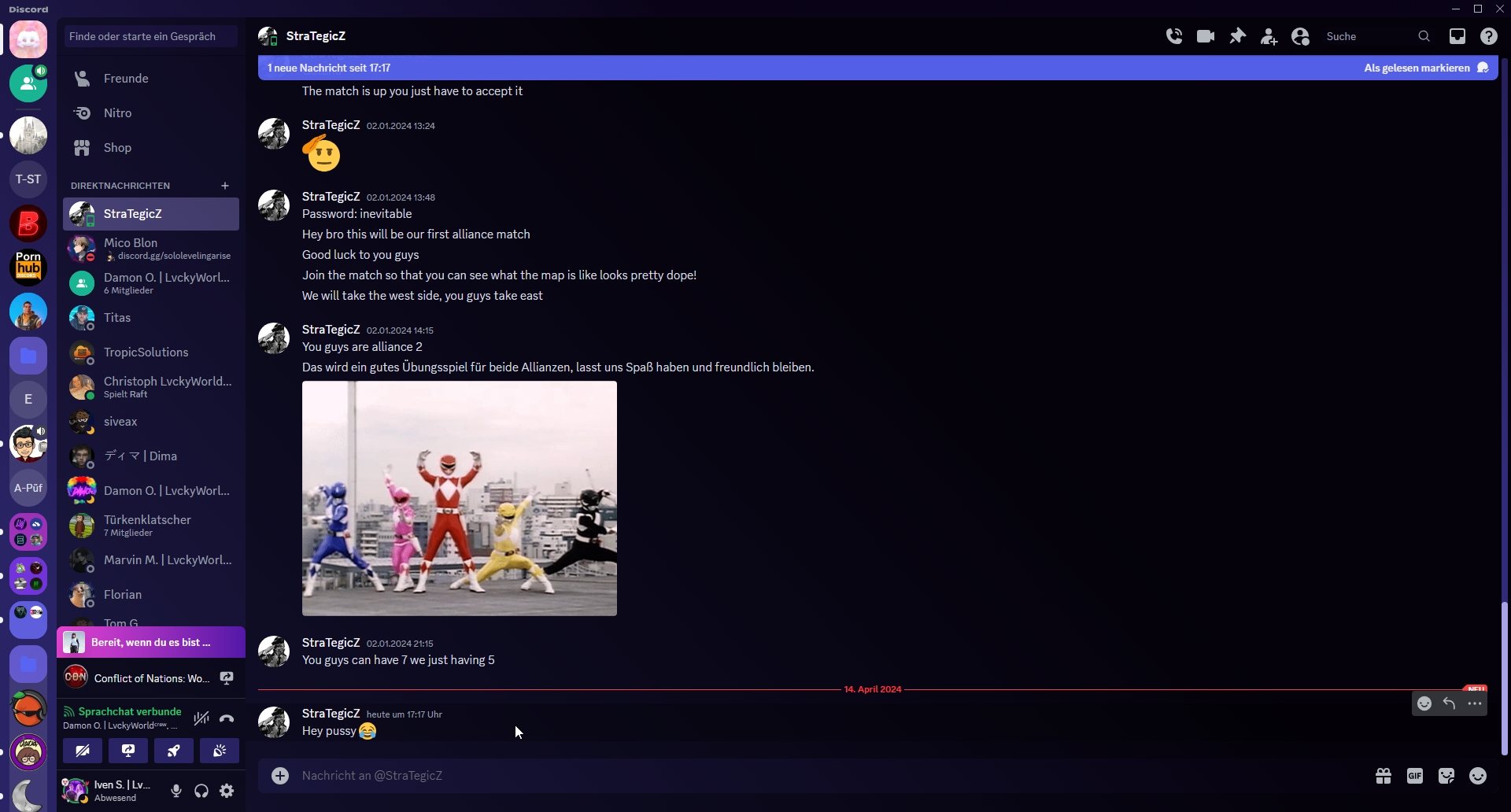Open user settings gear
The width and height of the screenshot is (1511, 812).
point(227,791)
